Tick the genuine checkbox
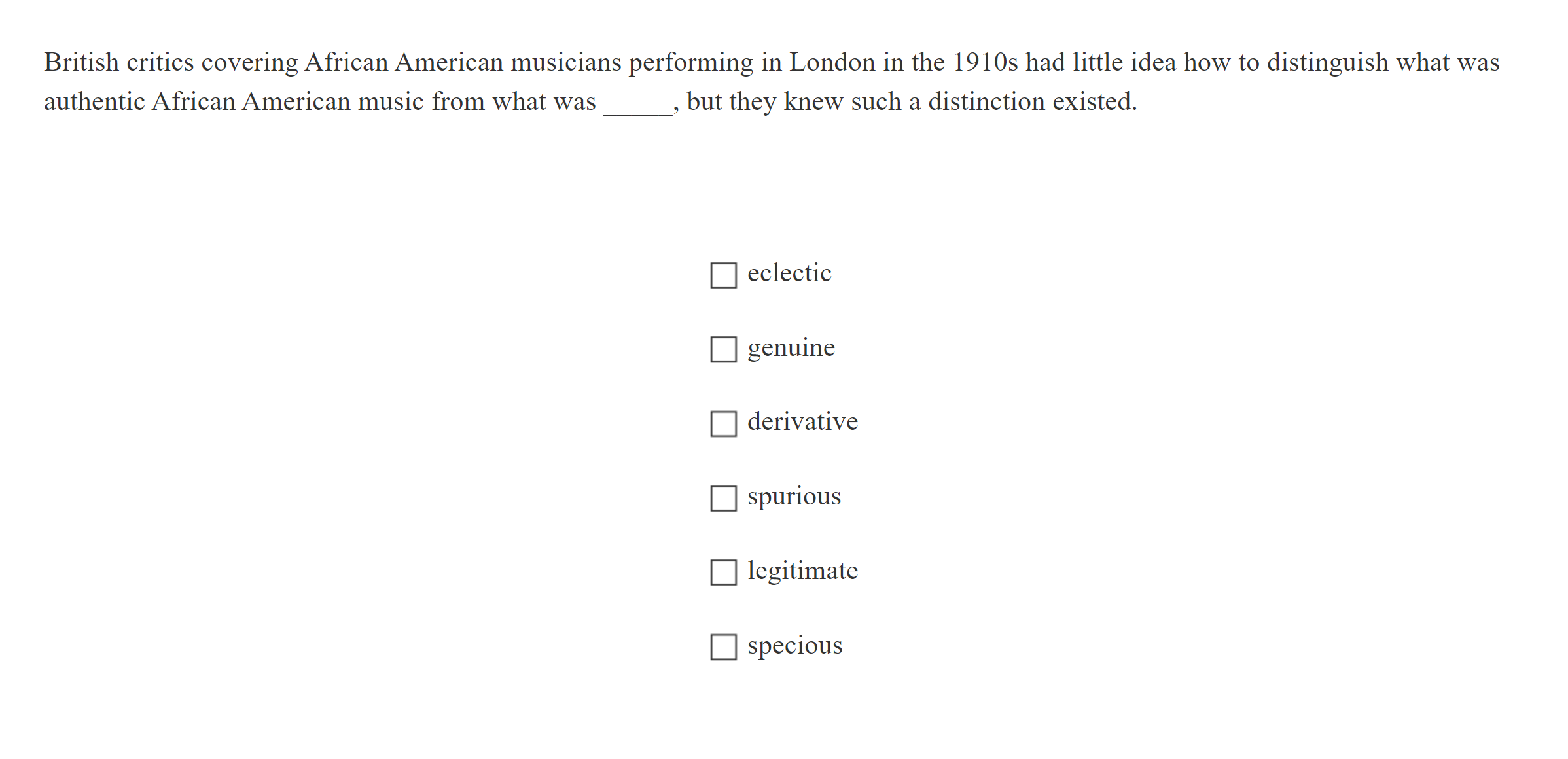The height and width of the screenshot is (759, 1568). 723,349
